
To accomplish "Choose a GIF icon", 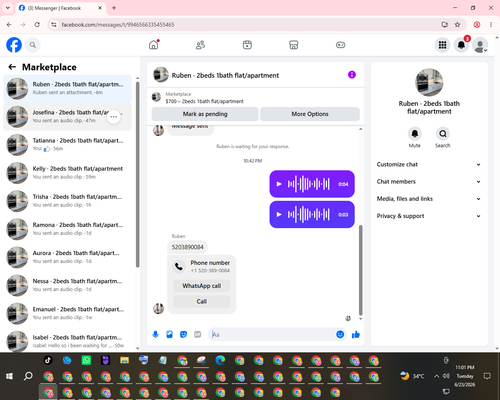I will pos(198,334).
